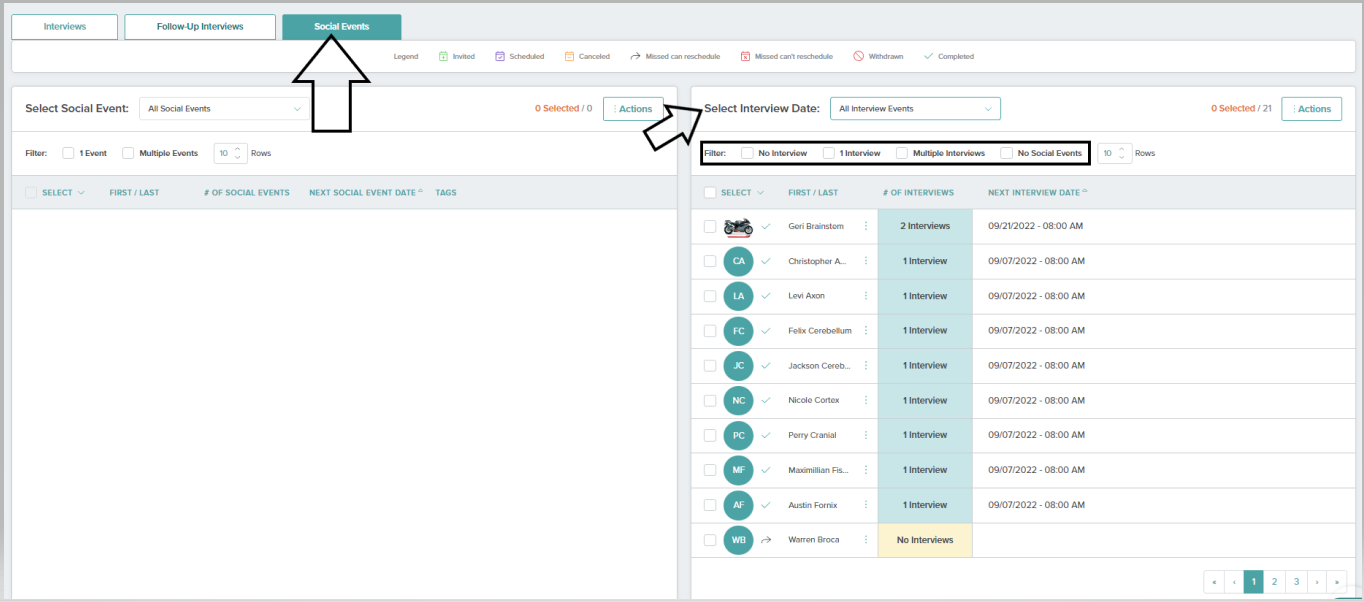Open the All Social Events dropdown

[223, 108]
